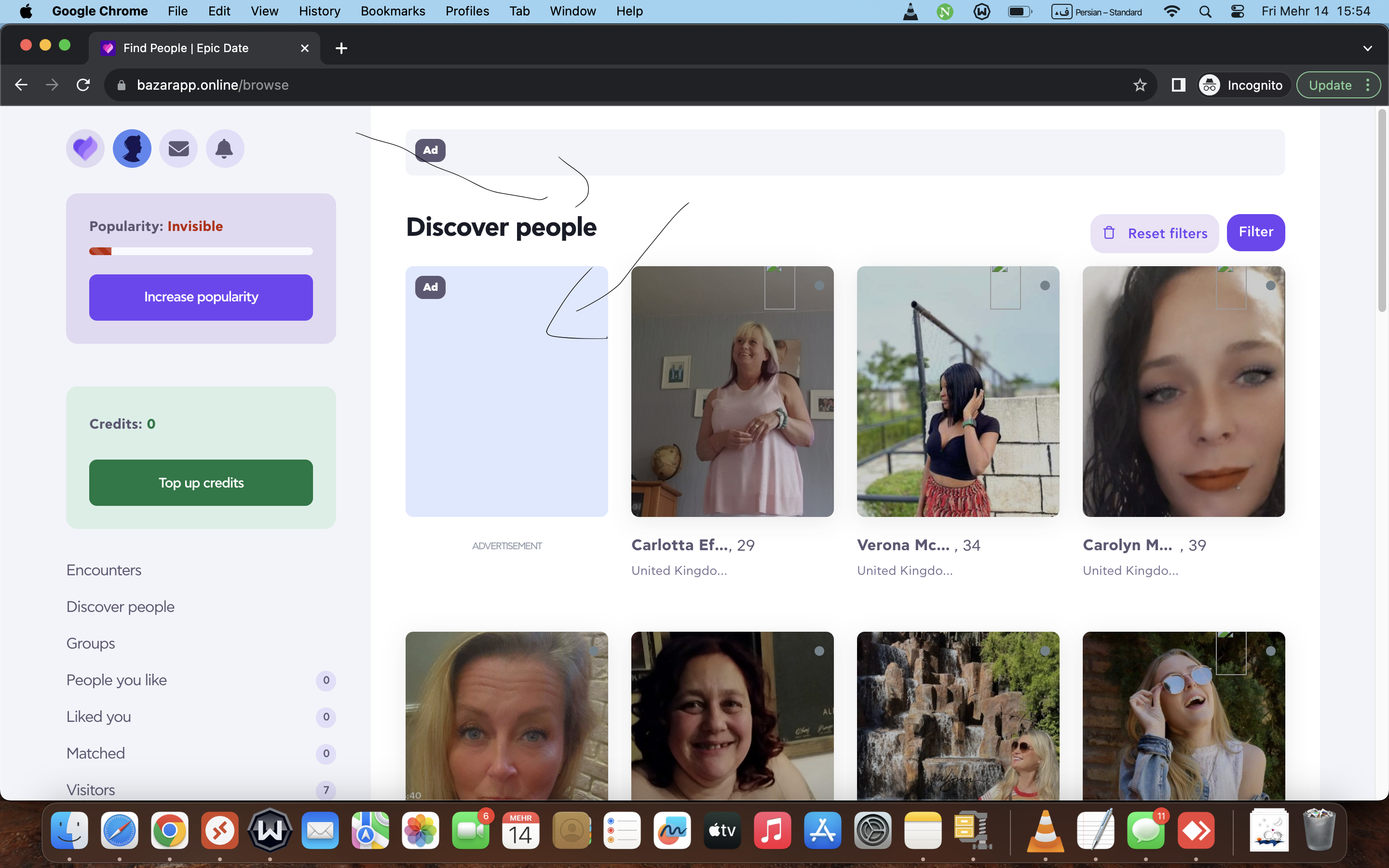Expand Chrome tab search chevron
This screenshot has width=1389, height=868.
pyautogui.click(x=1367, y=48)
